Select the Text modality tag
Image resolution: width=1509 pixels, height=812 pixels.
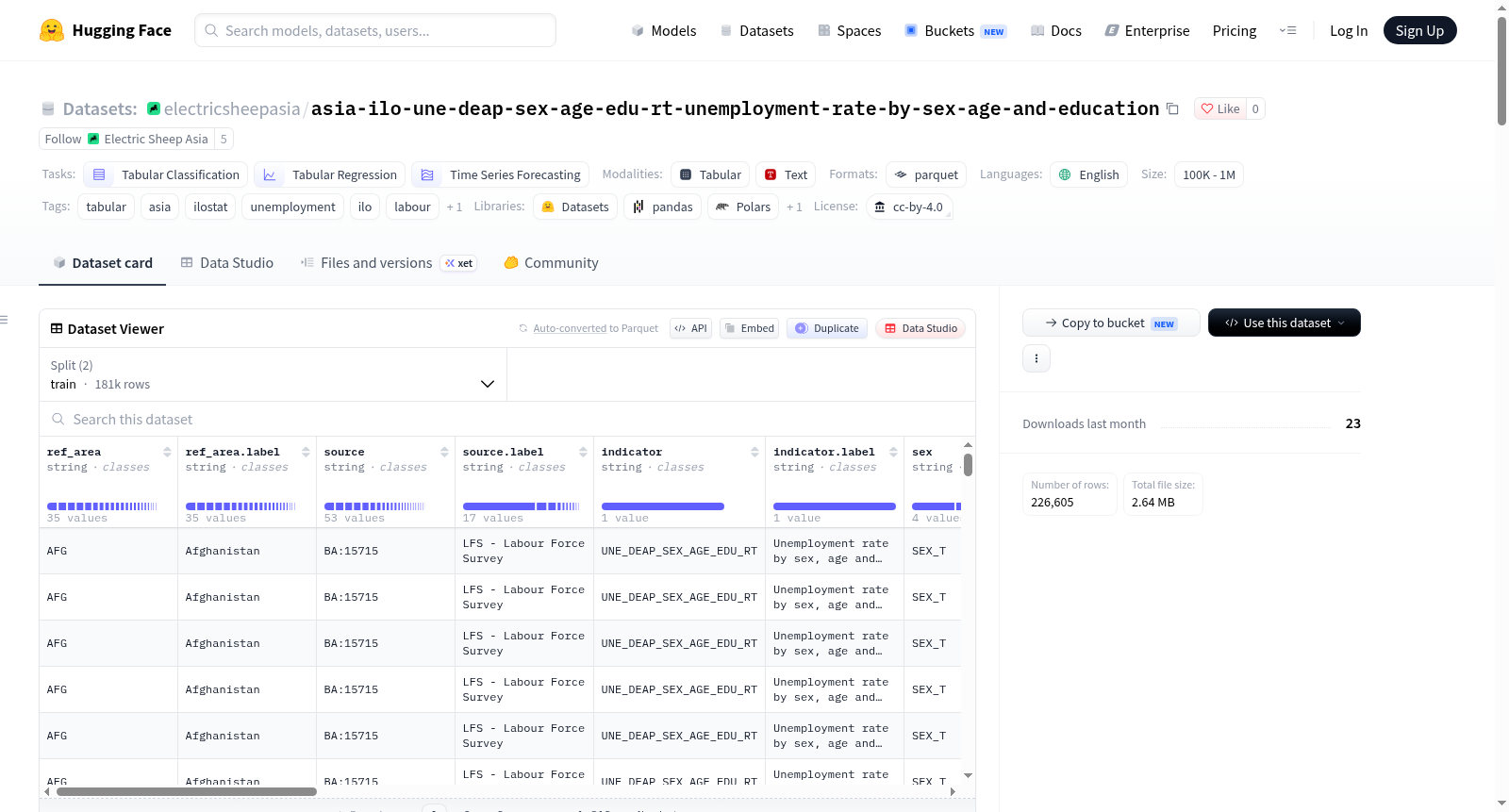tap(786, 174)
